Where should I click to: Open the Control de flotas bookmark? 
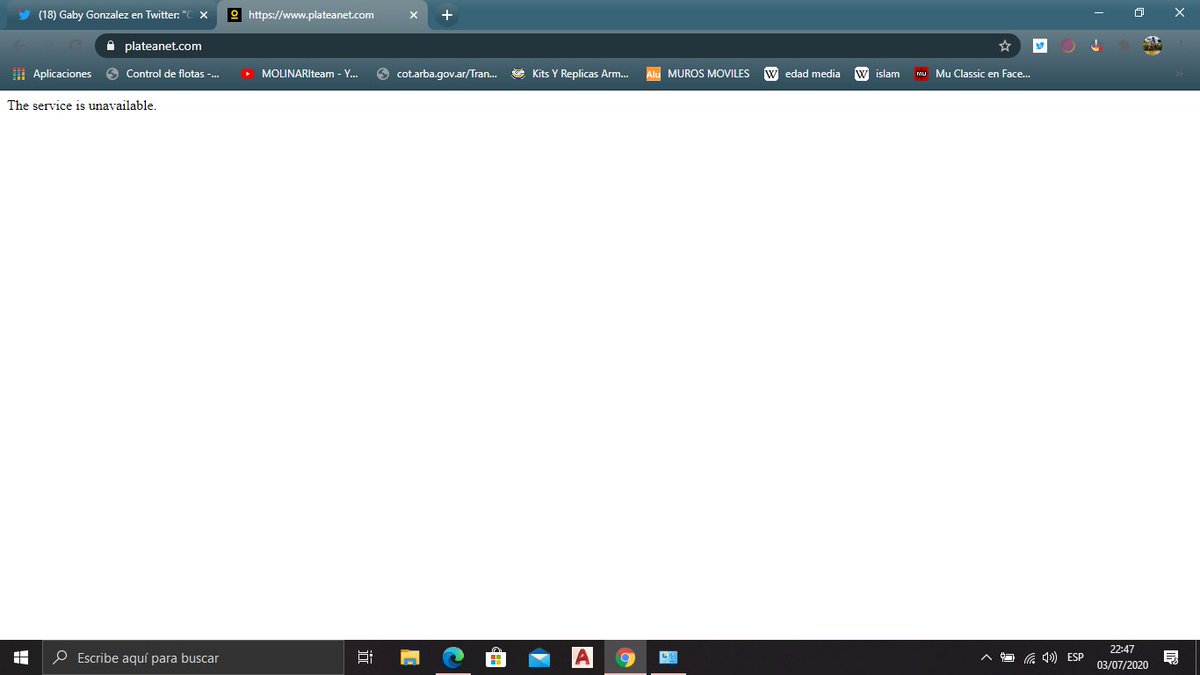pos(162,74)
